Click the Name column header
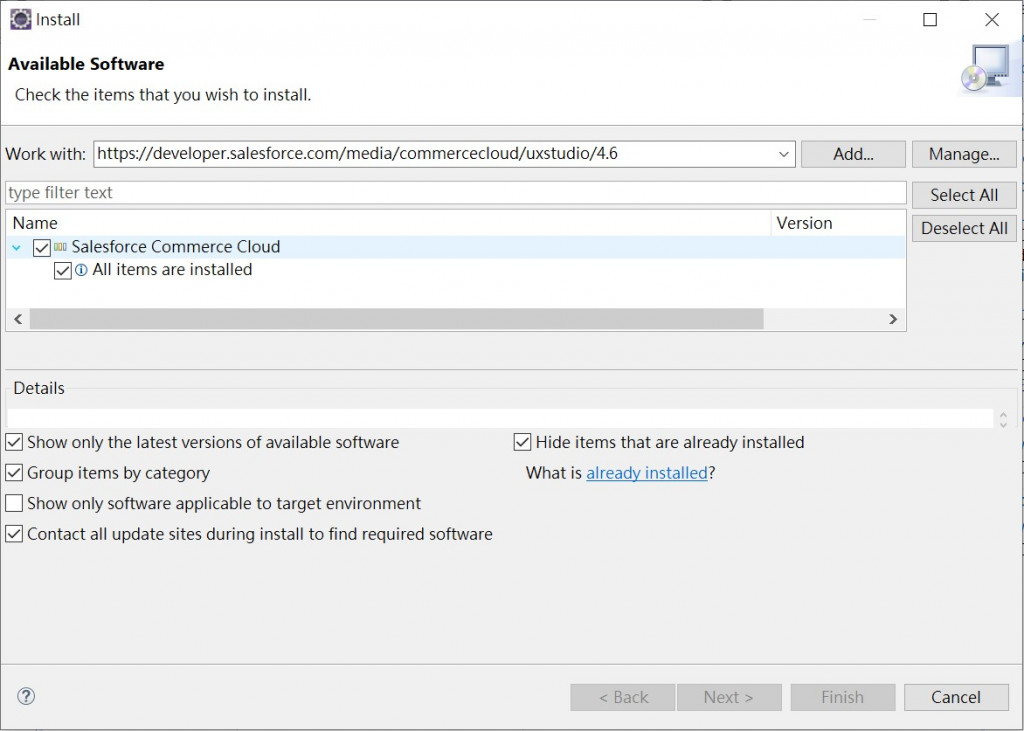 pos(35,223)
